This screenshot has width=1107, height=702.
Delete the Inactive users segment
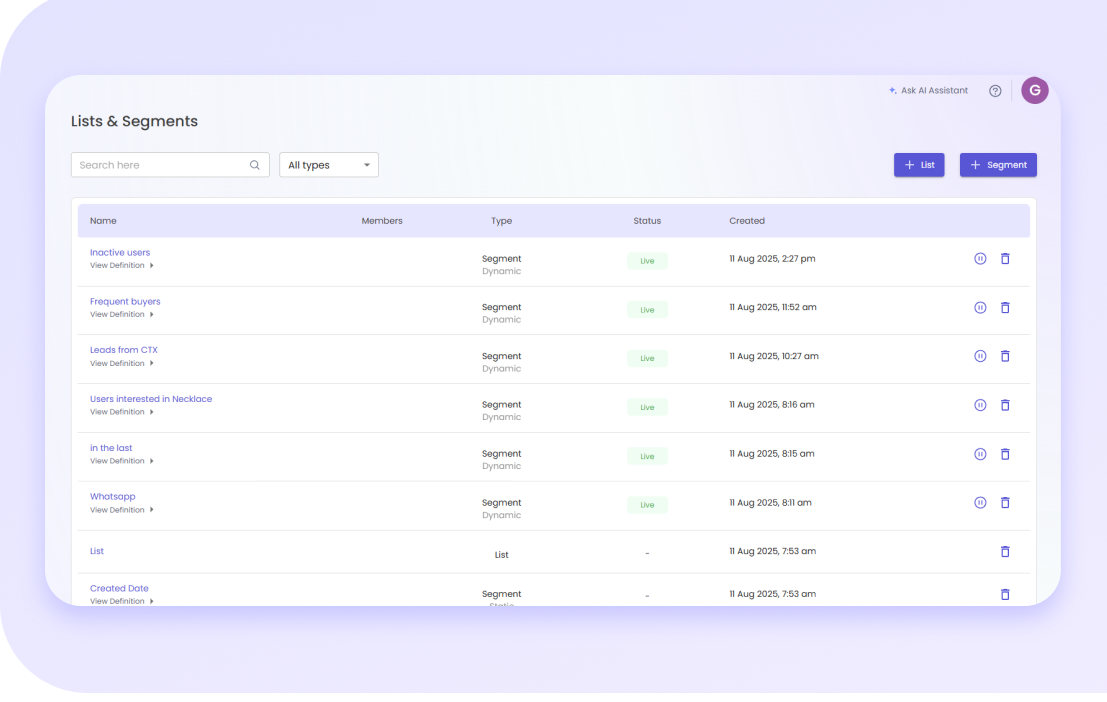coord(1005,258)
